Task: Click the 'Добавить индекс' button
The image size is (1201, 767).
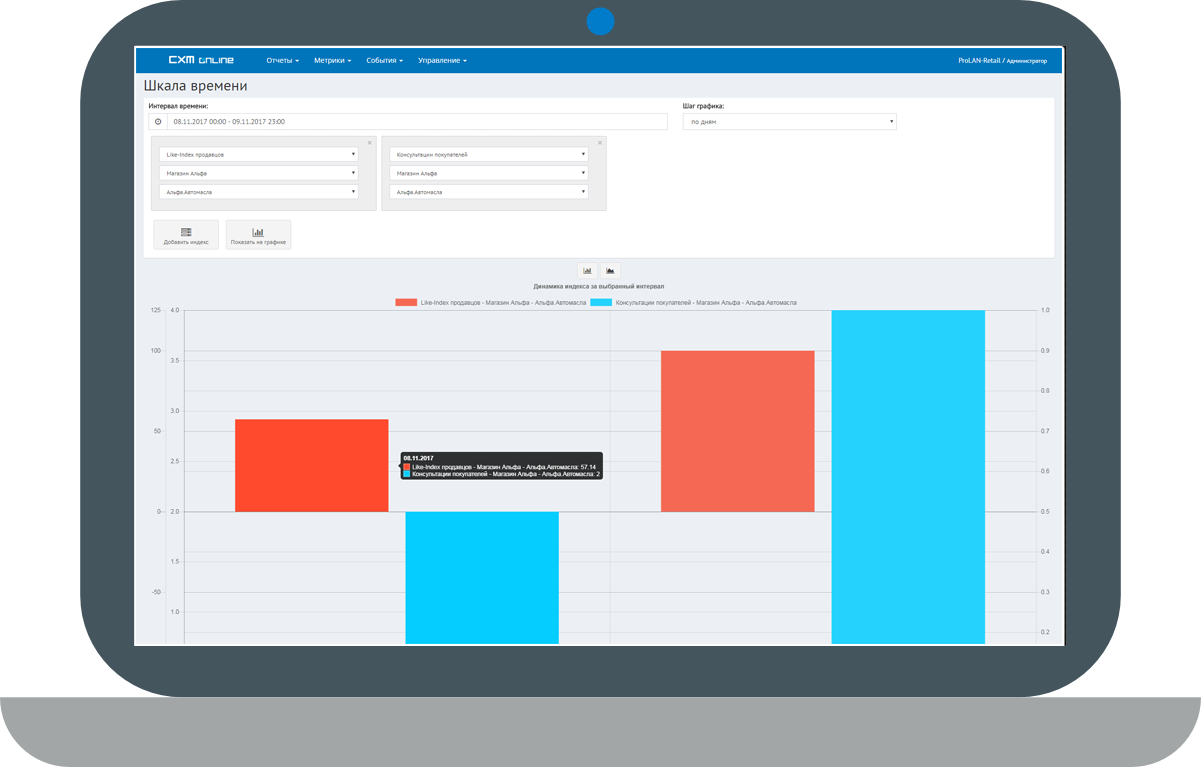Action: point(186,235)
